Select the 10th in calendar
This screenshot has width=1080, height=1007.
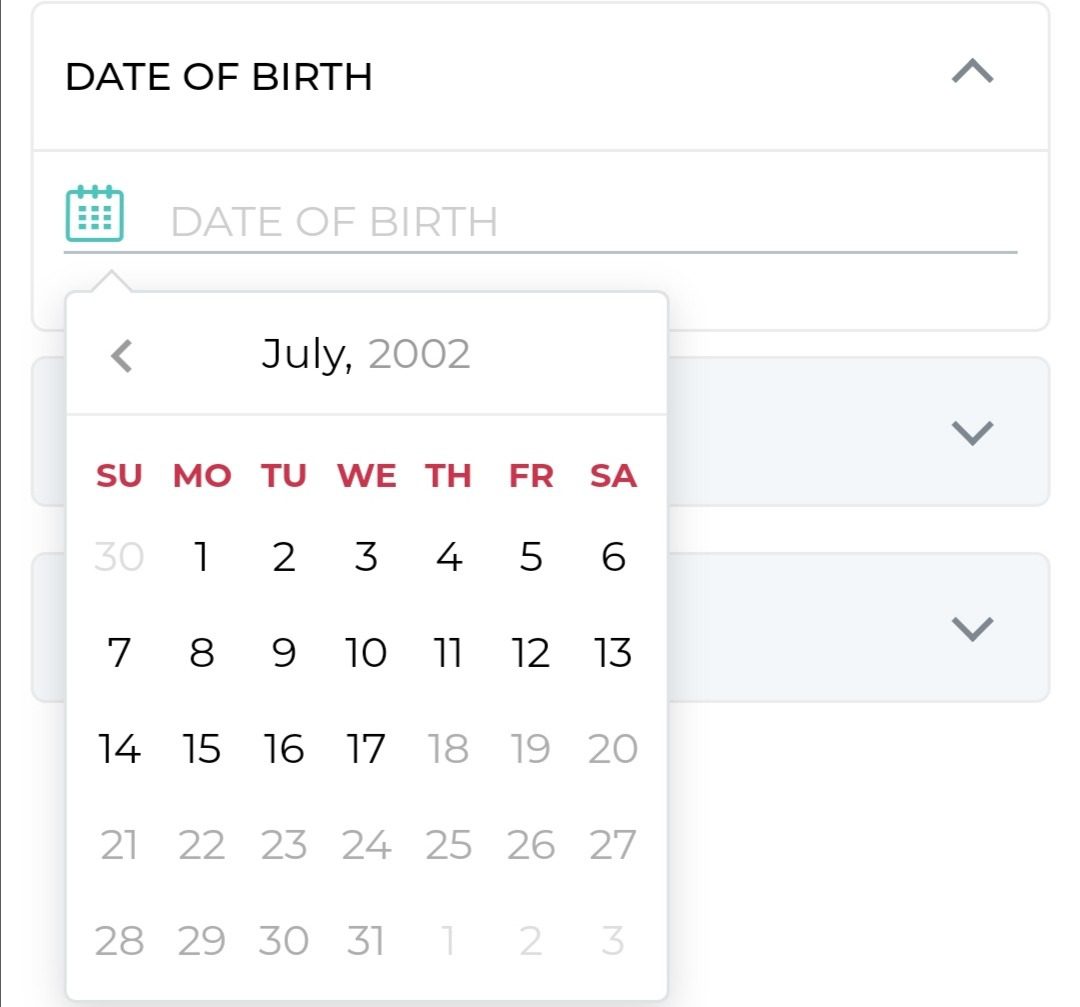366,653
